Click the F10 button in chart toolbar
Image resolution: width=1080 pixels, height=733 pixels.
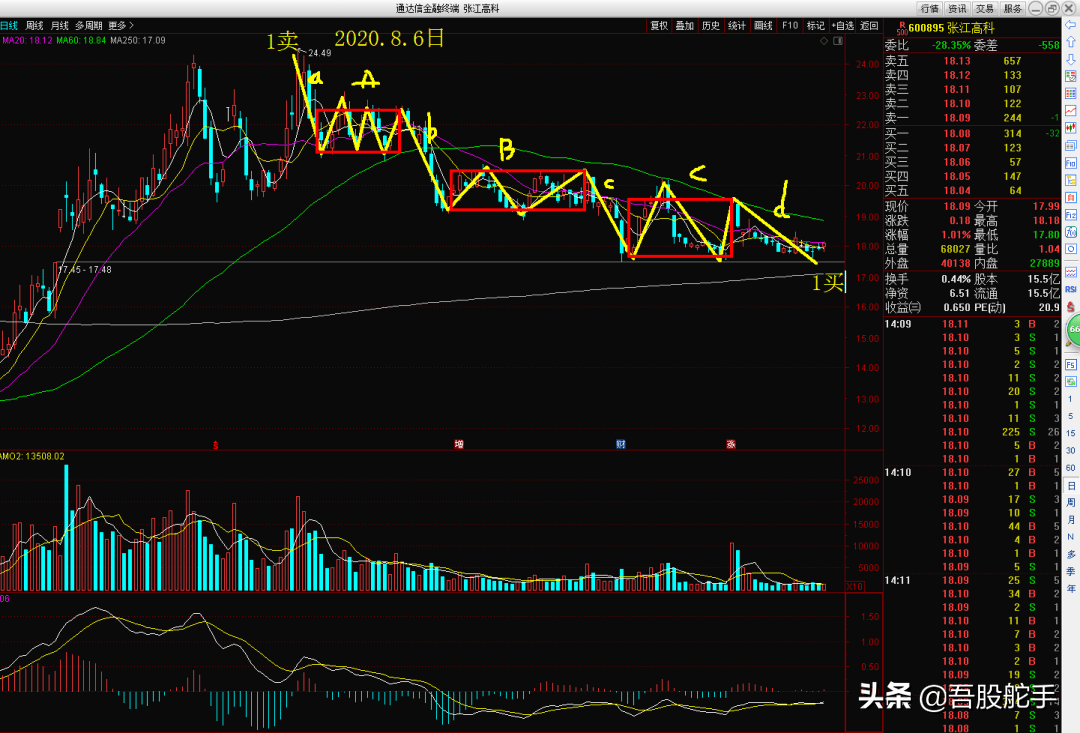790,25
